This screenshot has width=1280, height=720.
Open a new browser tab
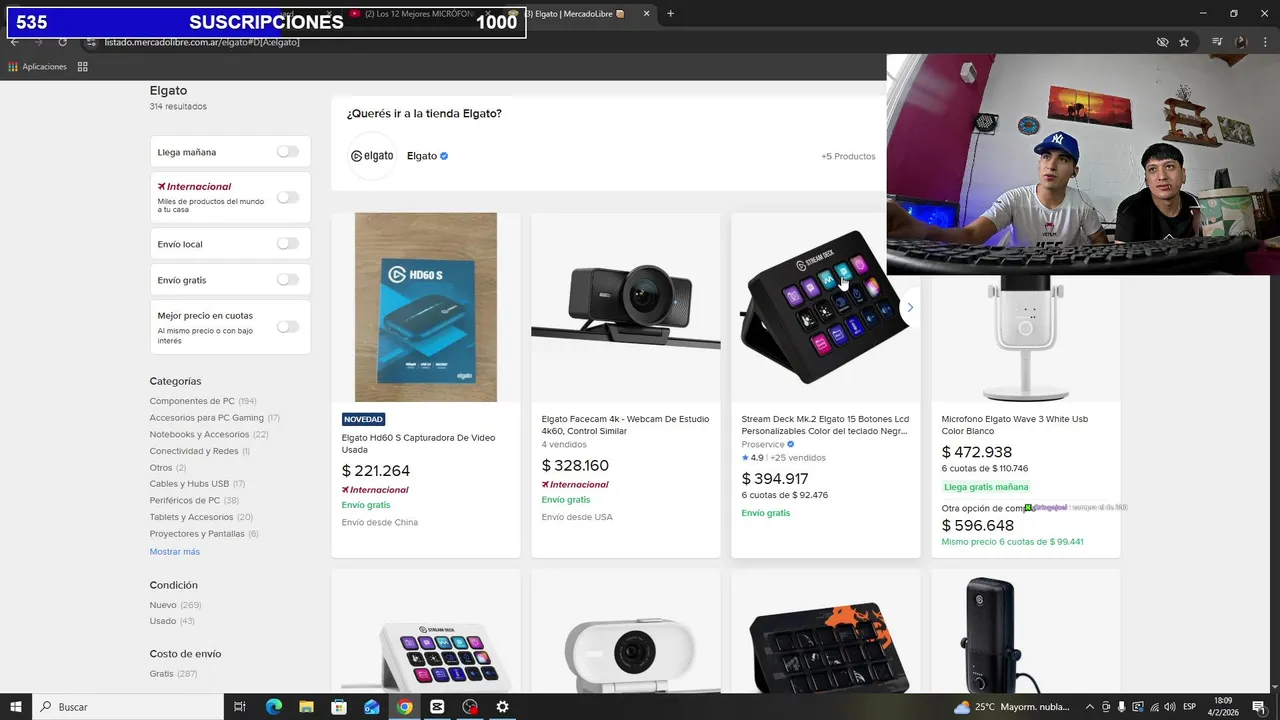pyautogui.click(x=670, y=14)
